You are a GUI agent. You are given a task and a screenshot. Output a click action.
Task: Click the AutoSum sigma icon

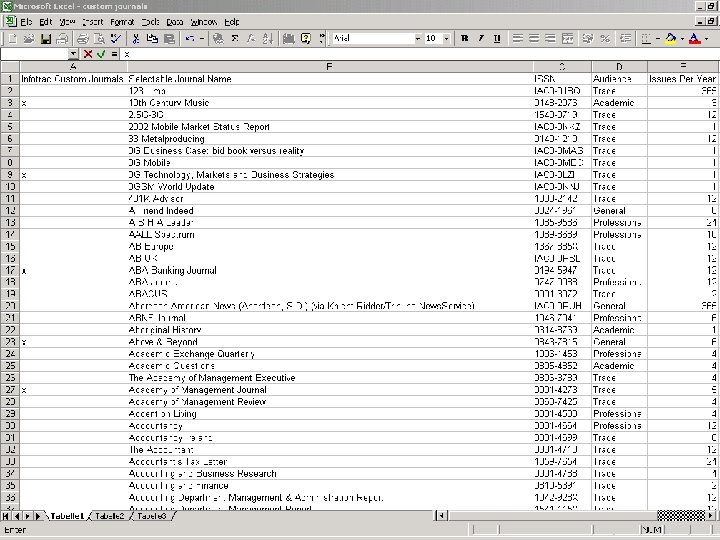tap(235, 39)
